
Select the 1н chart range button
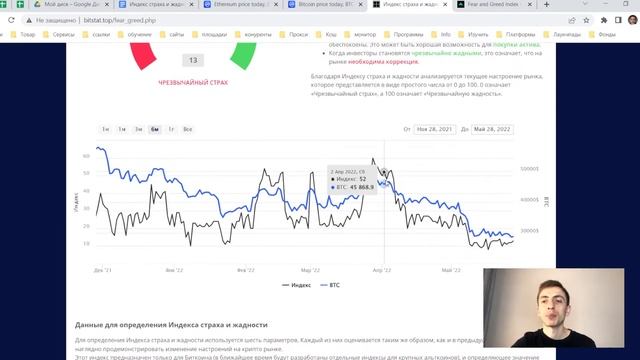point(105,129)
